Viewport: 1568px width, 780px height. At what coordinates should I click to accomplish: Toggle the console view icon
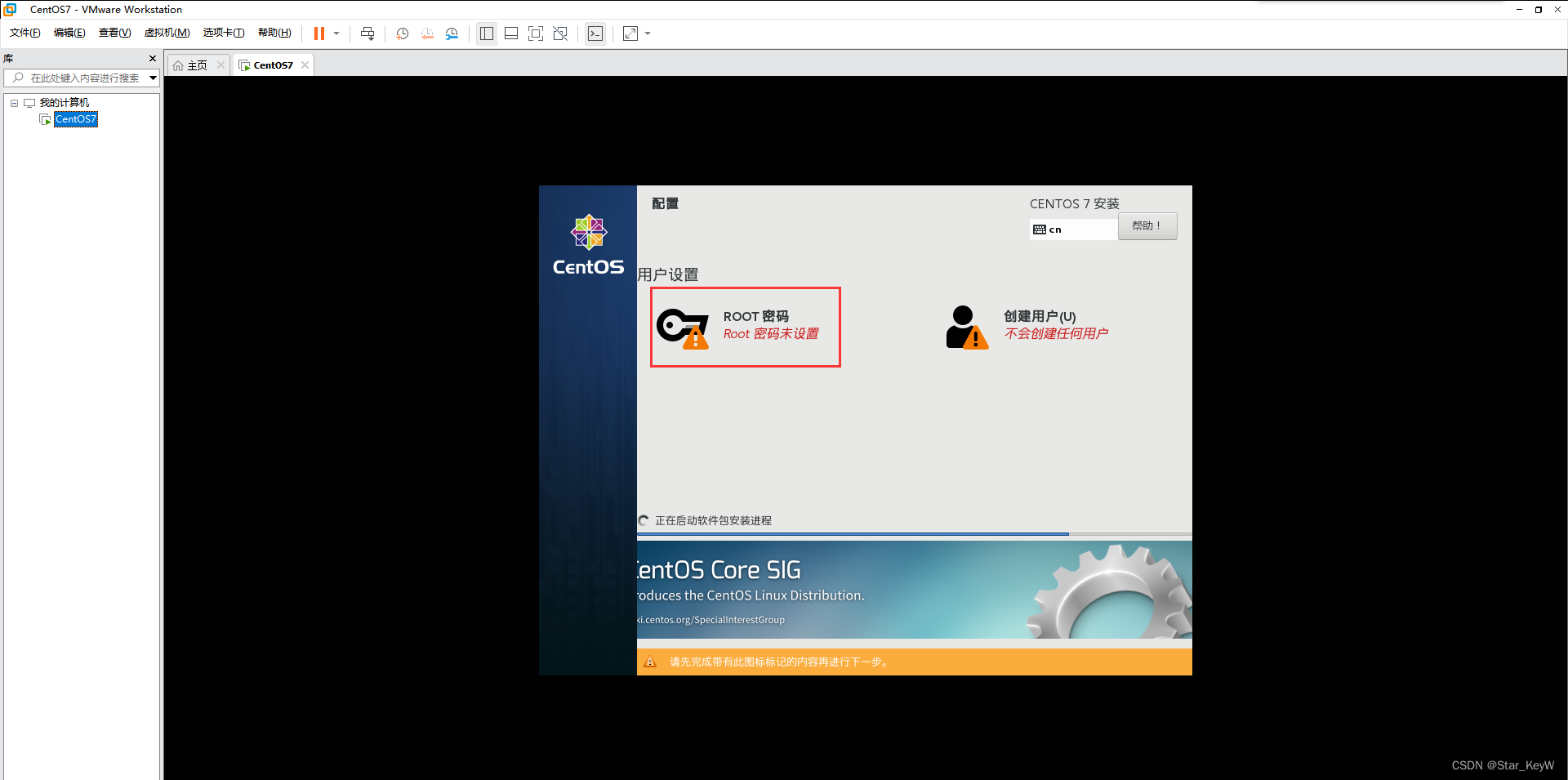pyautogui.click(x=595, y=33)
